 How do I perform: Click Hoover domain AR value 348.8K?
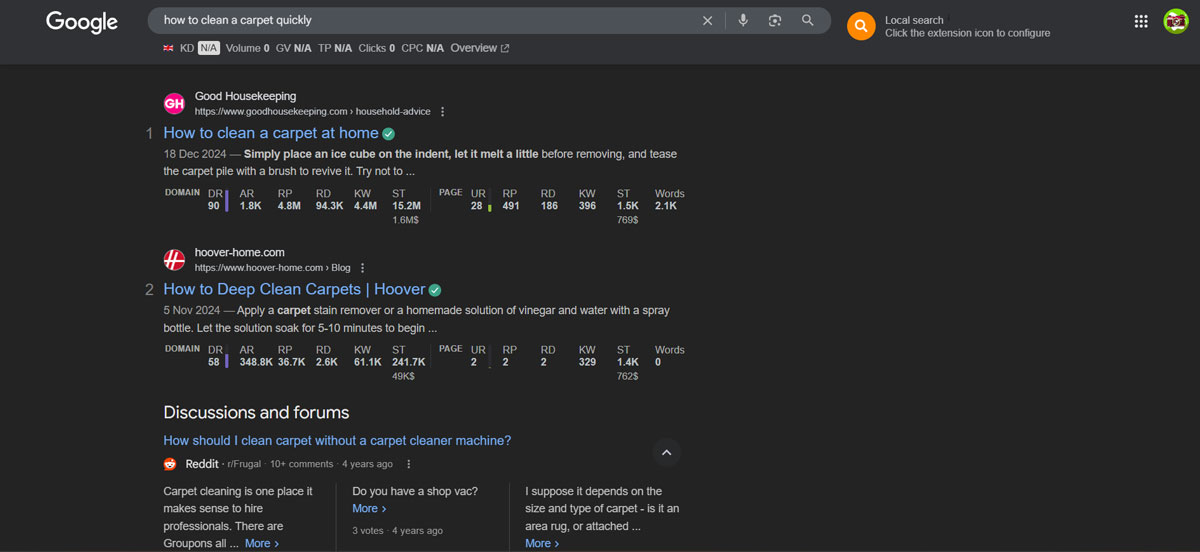[256, 362]
